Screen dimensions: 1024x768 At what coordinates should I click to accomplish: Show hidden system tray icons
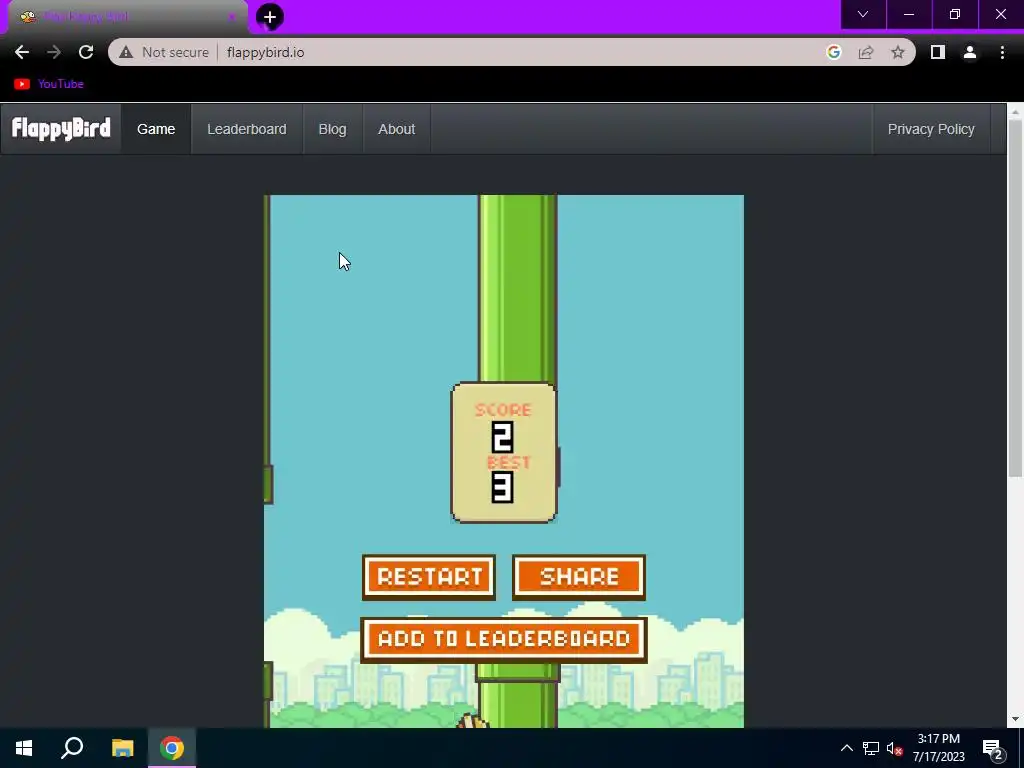[x=846, y=748]
